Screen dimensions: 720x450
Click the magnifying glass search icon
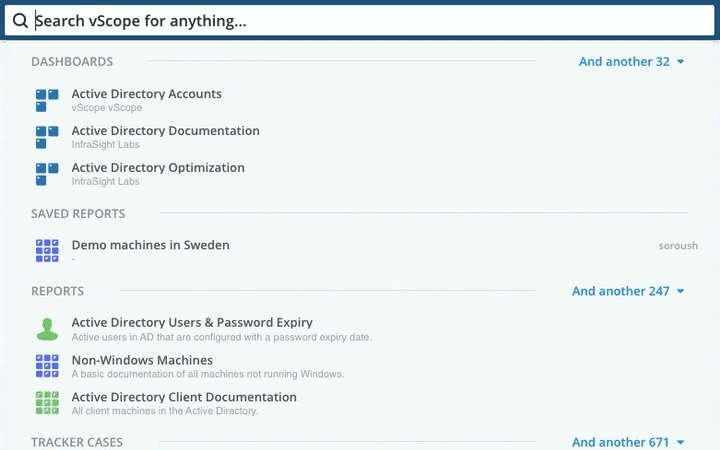(x=20, y=20)
